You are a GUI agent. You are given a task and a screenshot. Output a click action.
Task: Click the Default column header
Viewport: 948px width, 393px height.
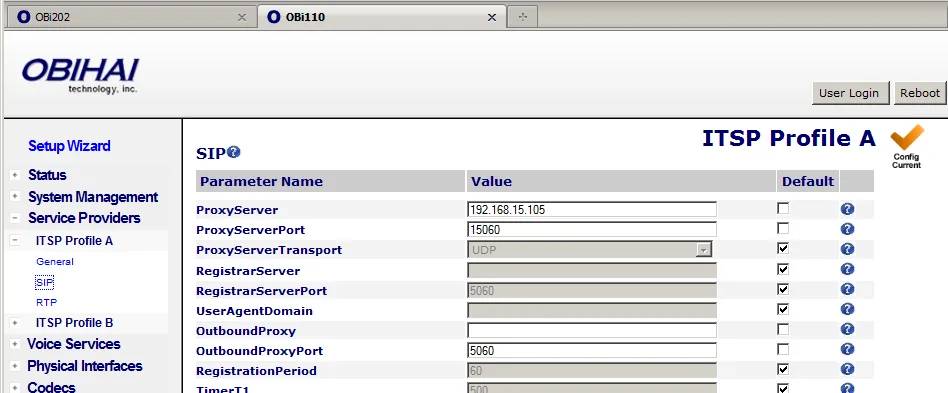808,181
